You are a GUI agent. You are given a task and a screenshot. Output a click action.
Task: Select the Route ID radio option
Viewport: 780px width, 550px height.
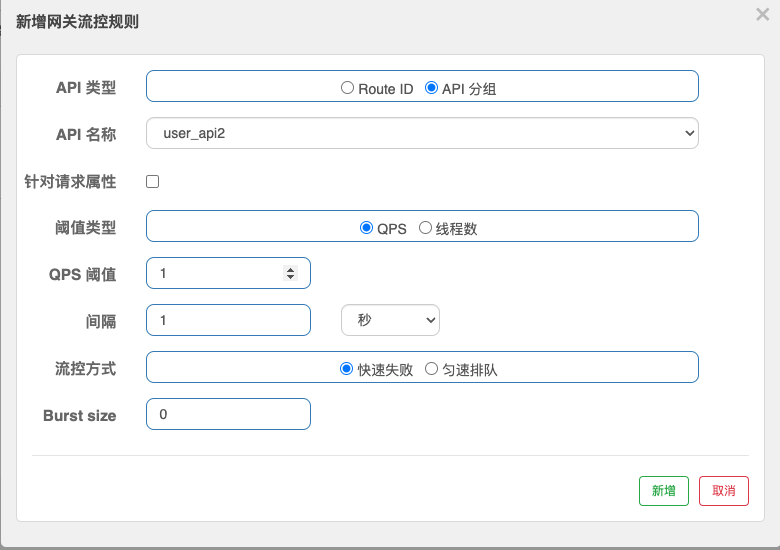click(347, 88)
